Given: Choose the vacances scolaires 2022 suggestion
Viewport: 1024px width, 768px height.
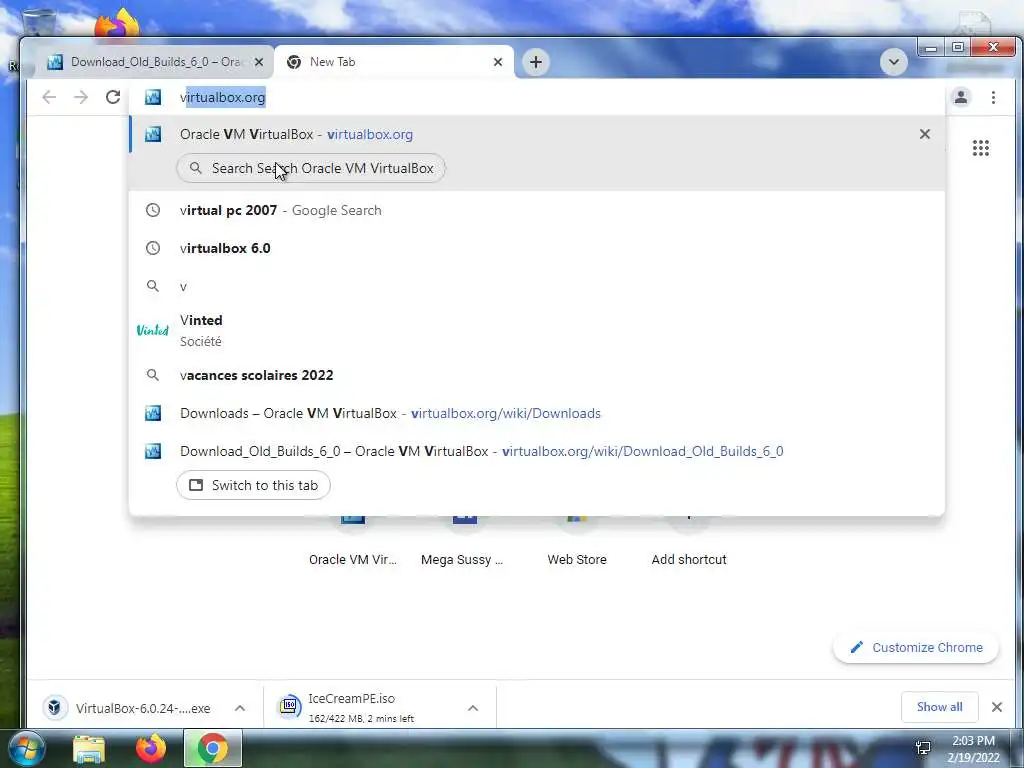Looking at the screenshot, I should (537, 375).
